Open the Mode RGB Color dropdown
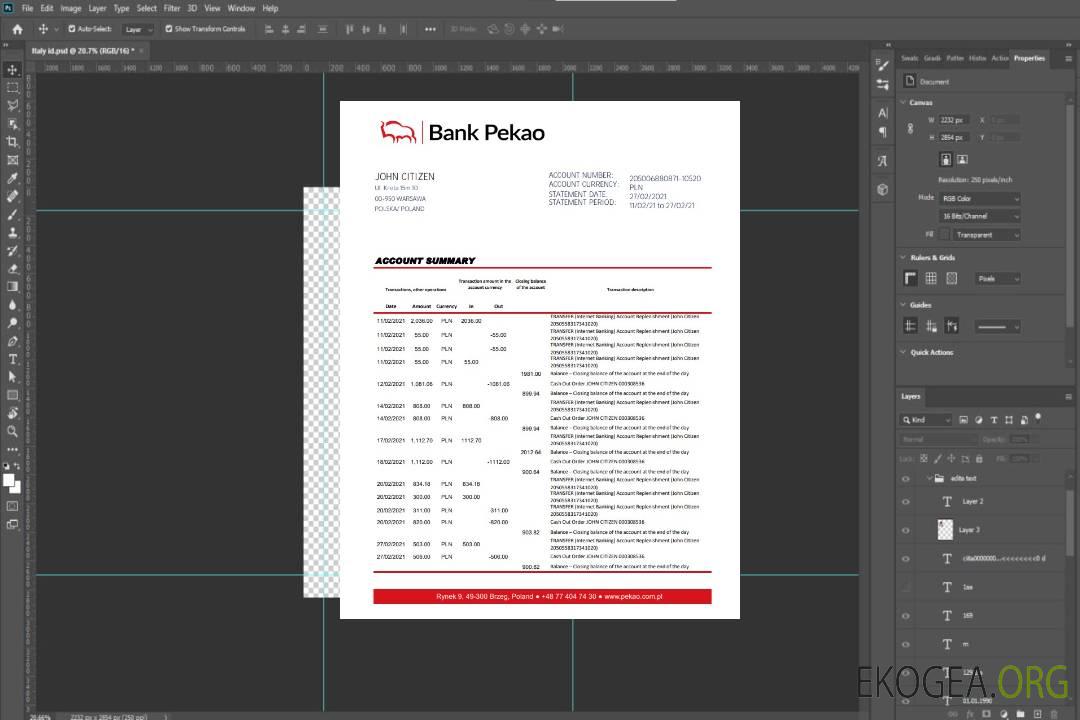This screenshot has width=1080, height=720. [980, 198]
